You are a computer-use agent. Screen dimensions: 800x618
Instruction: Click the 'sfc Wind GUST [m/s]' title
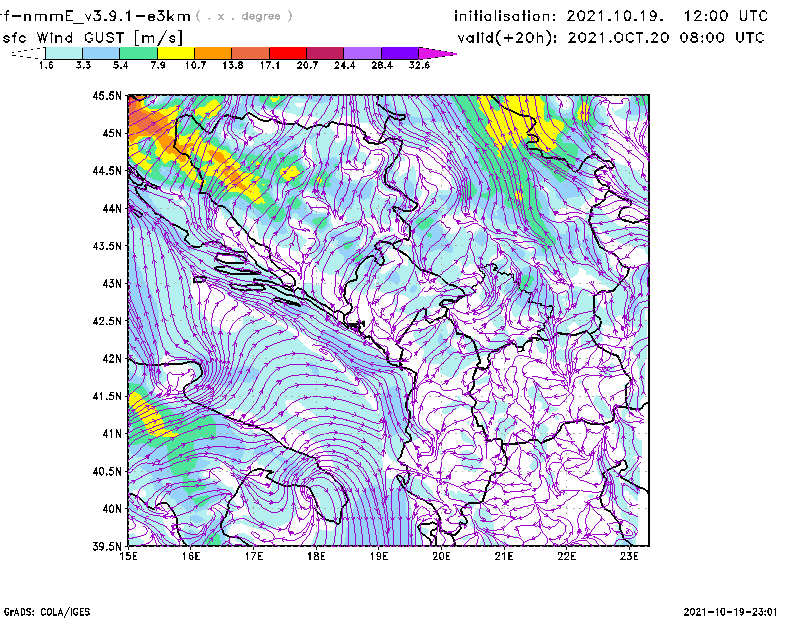coord(93,38)
